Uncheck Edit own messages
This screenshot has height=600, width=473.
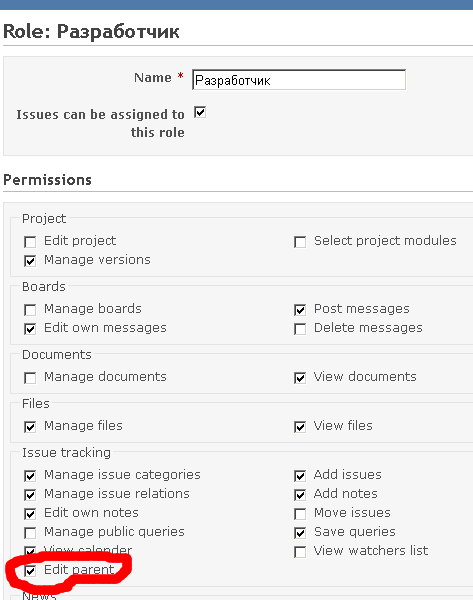coord(30,329)
